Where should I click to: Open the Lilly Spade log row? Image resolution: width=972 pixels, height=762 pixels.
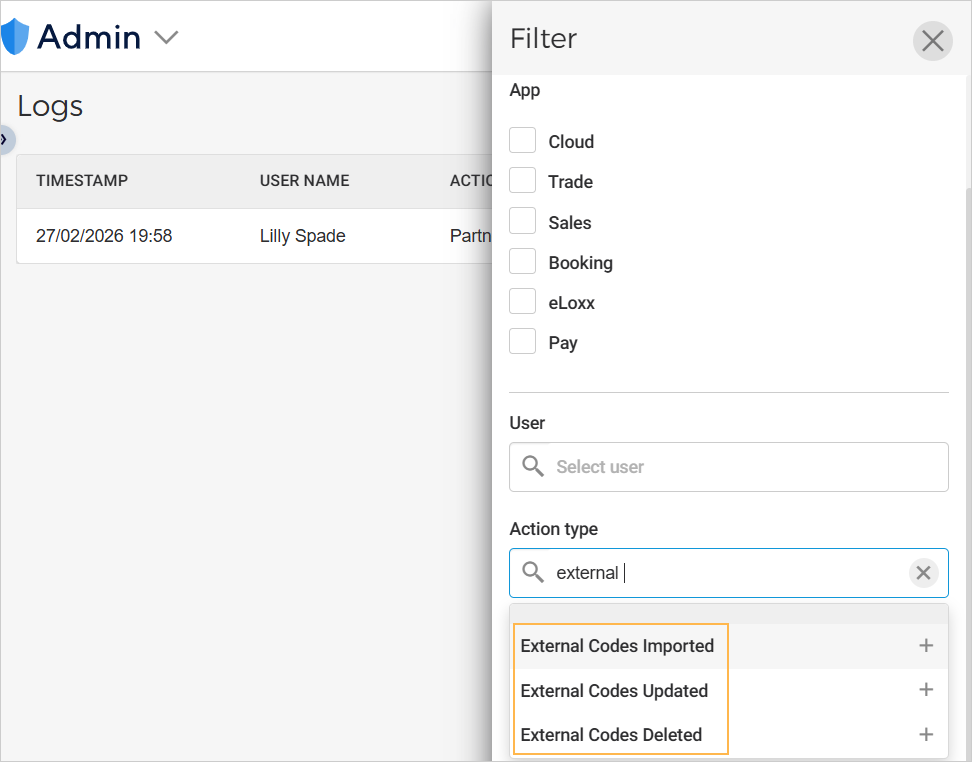point(302,236)
